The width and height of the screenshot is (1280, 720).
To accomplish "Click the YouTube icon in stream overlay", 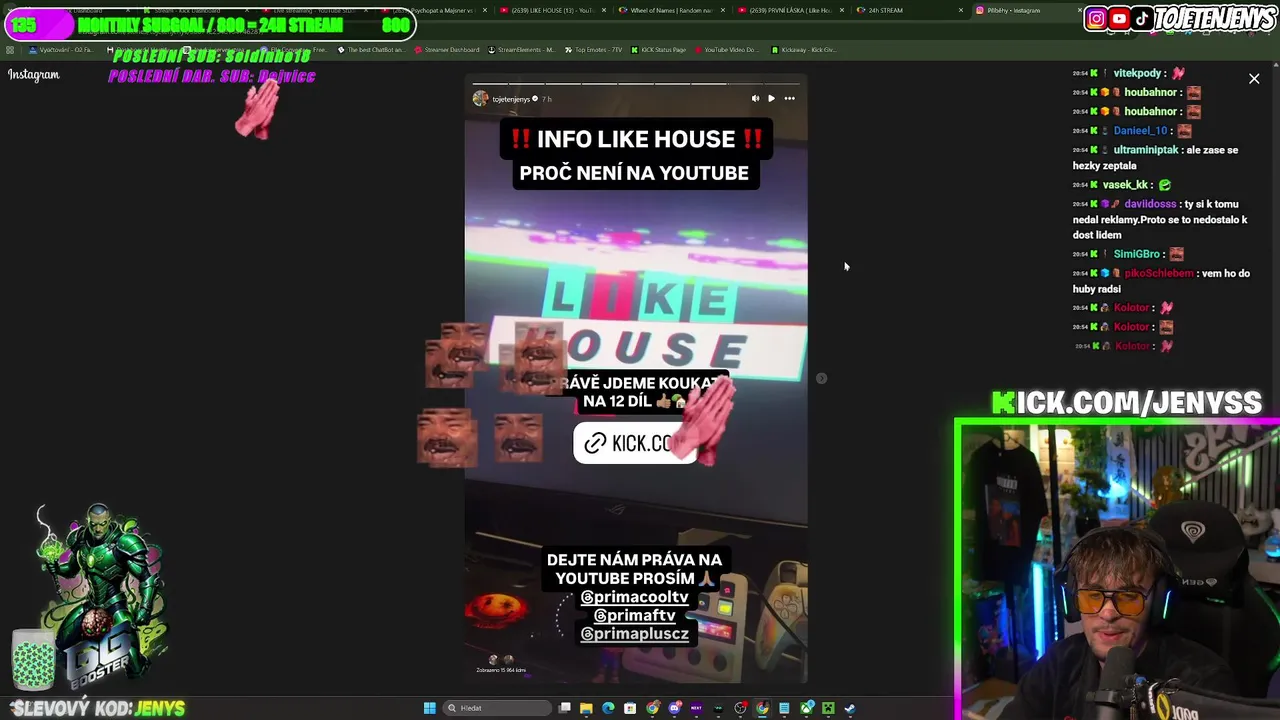I will [1119, 18].
